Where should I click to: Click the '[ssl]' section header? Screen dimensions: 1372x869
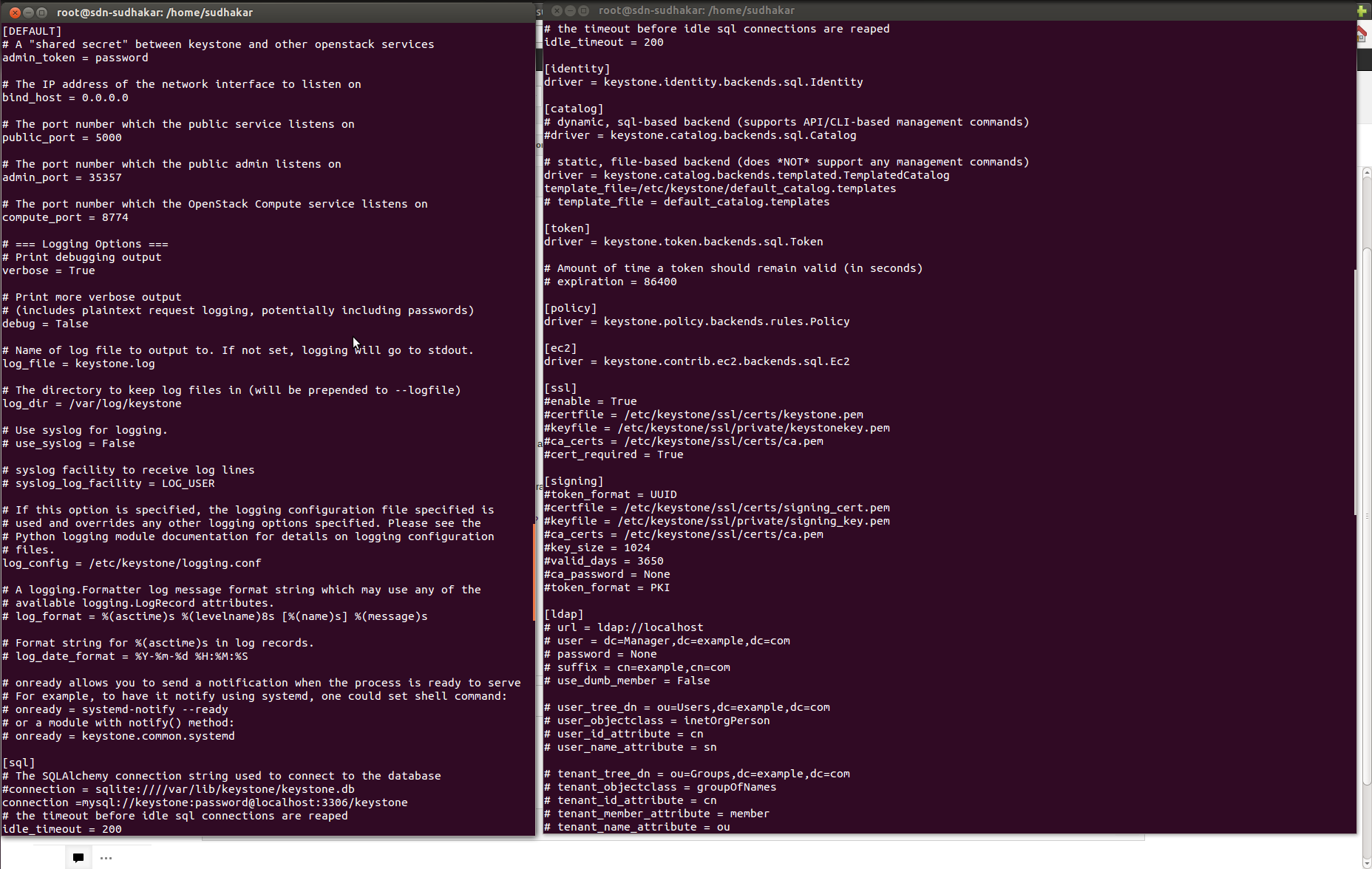[560, 388]
